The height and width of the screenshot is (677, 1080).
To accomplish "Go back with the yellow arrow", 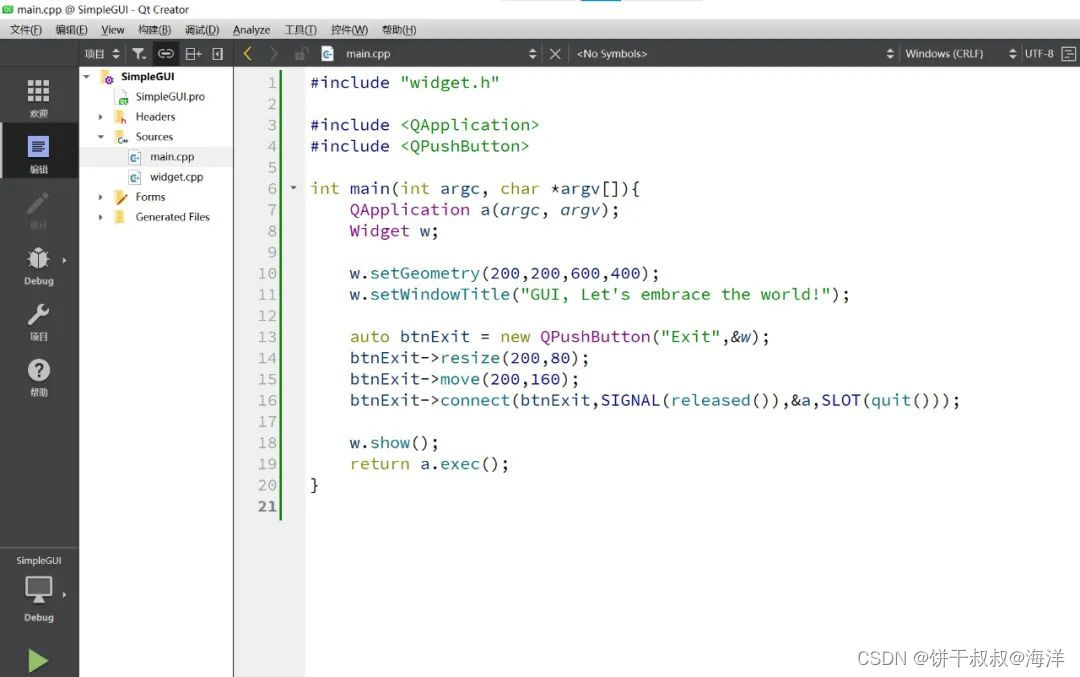I will click(x=248, y=53).
